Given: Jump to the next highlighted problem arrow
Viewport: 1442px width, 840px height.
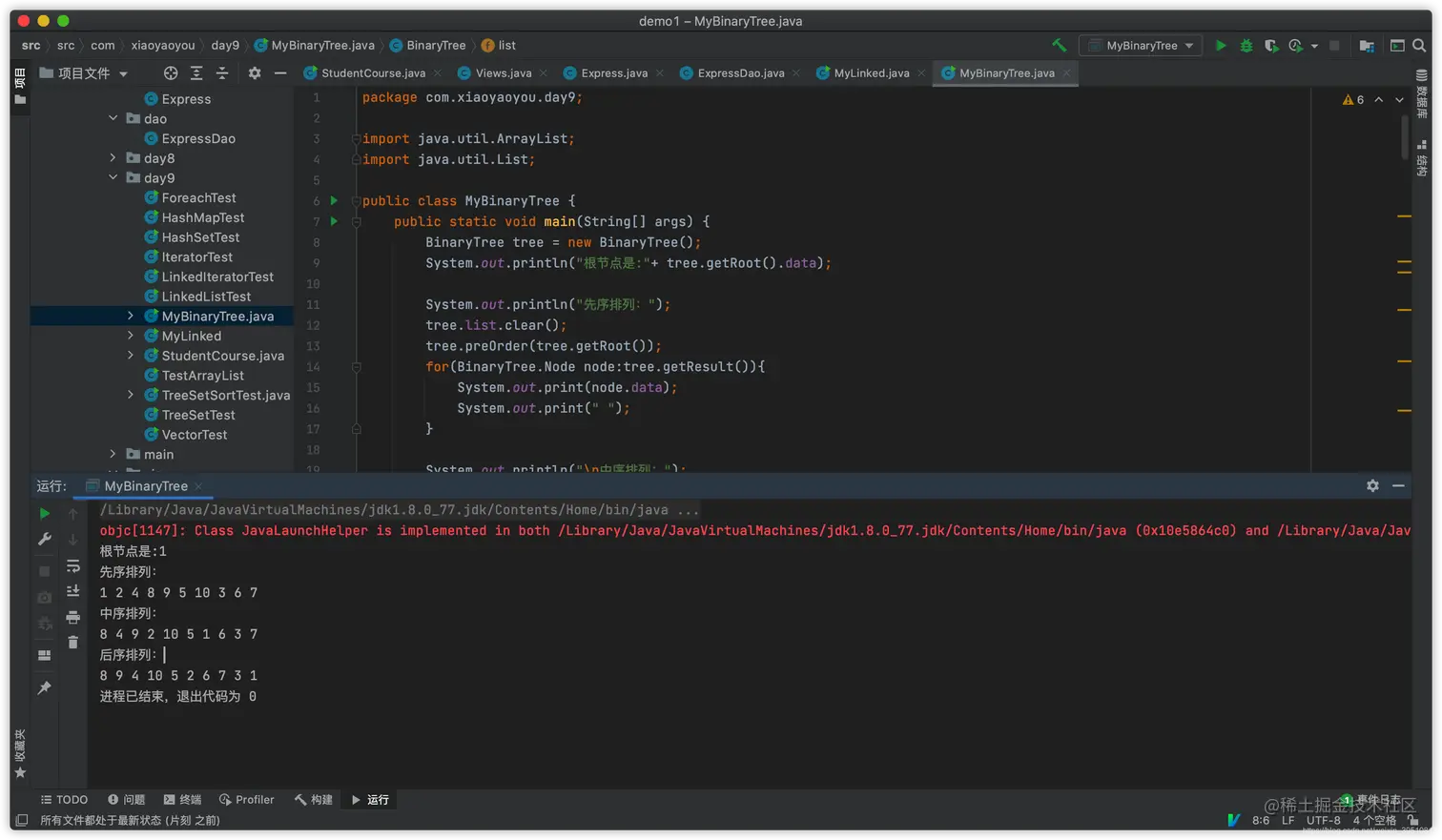Looking at the screenshot, I should [1400, 99].
